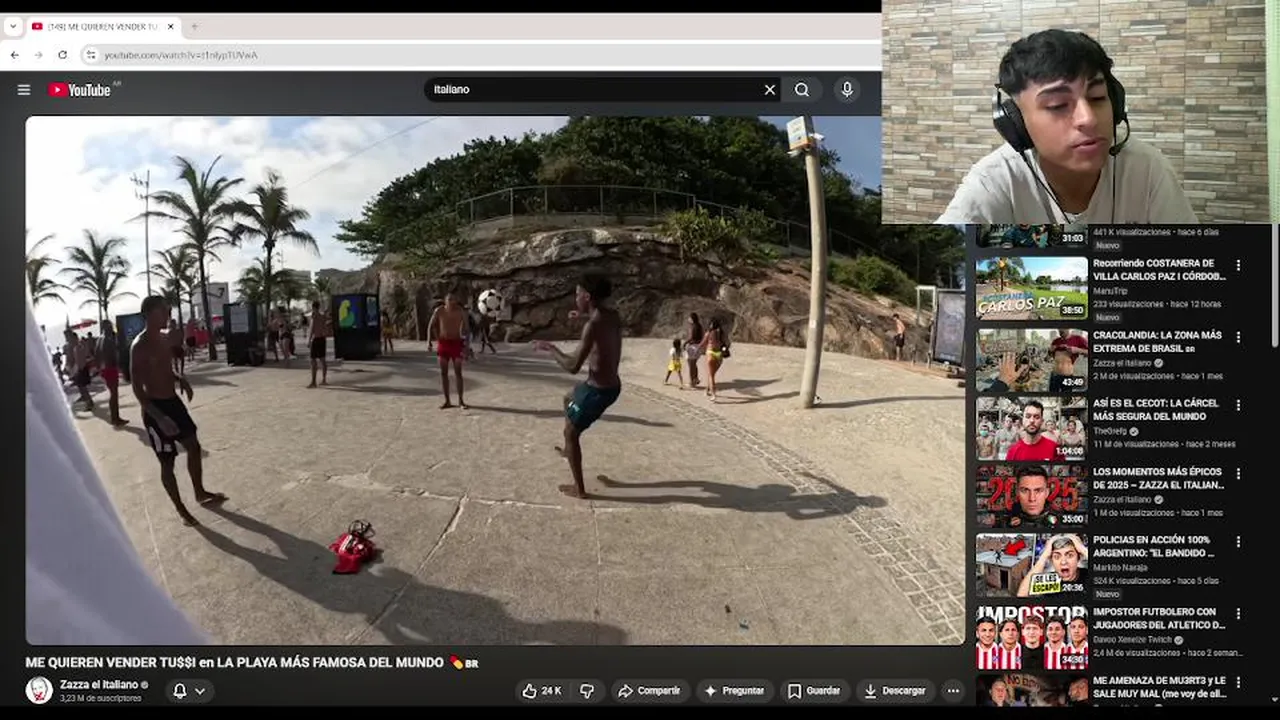Share the video via Compartir button
Image resolution: width=1280 pixels, height=720 pixels.
(x=649, y=691)
